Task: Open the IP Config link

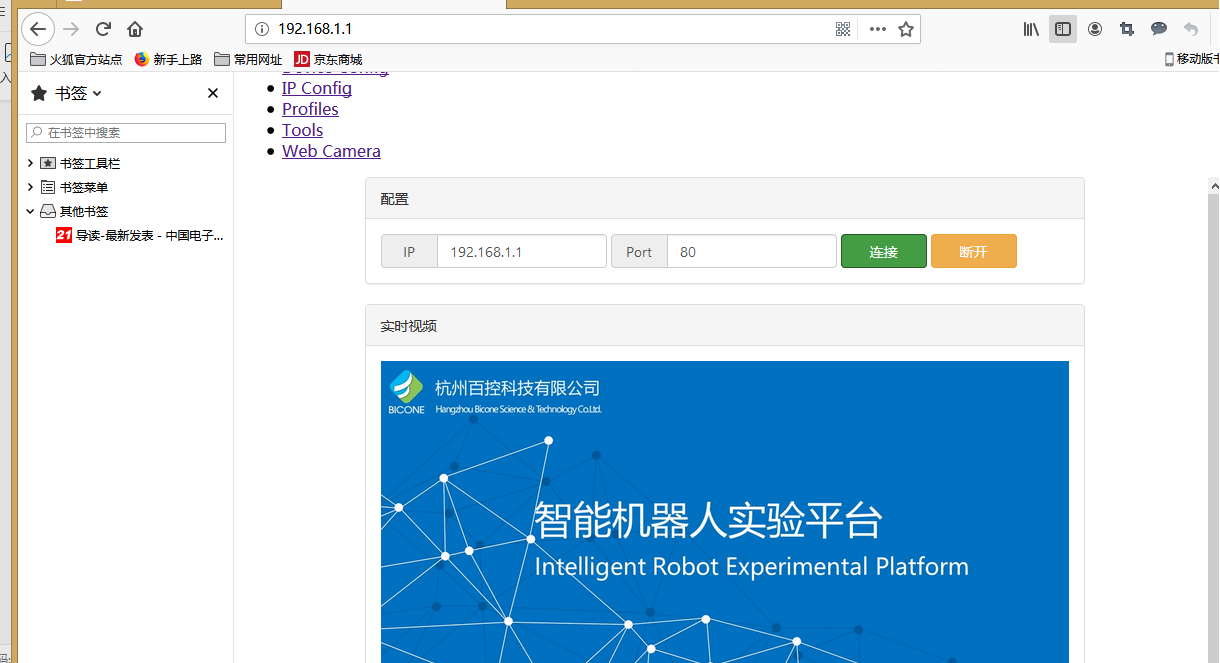Action: 317,88
